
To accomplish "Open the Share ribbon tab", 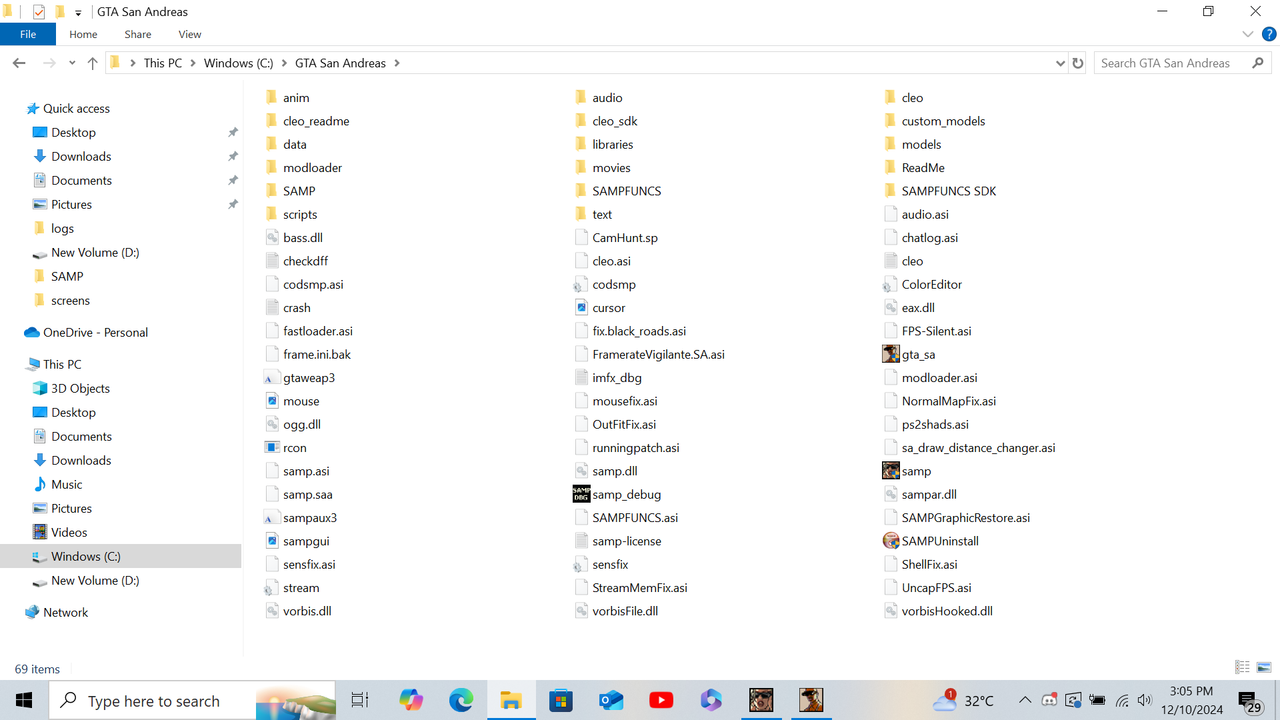I will pos(137,34).
